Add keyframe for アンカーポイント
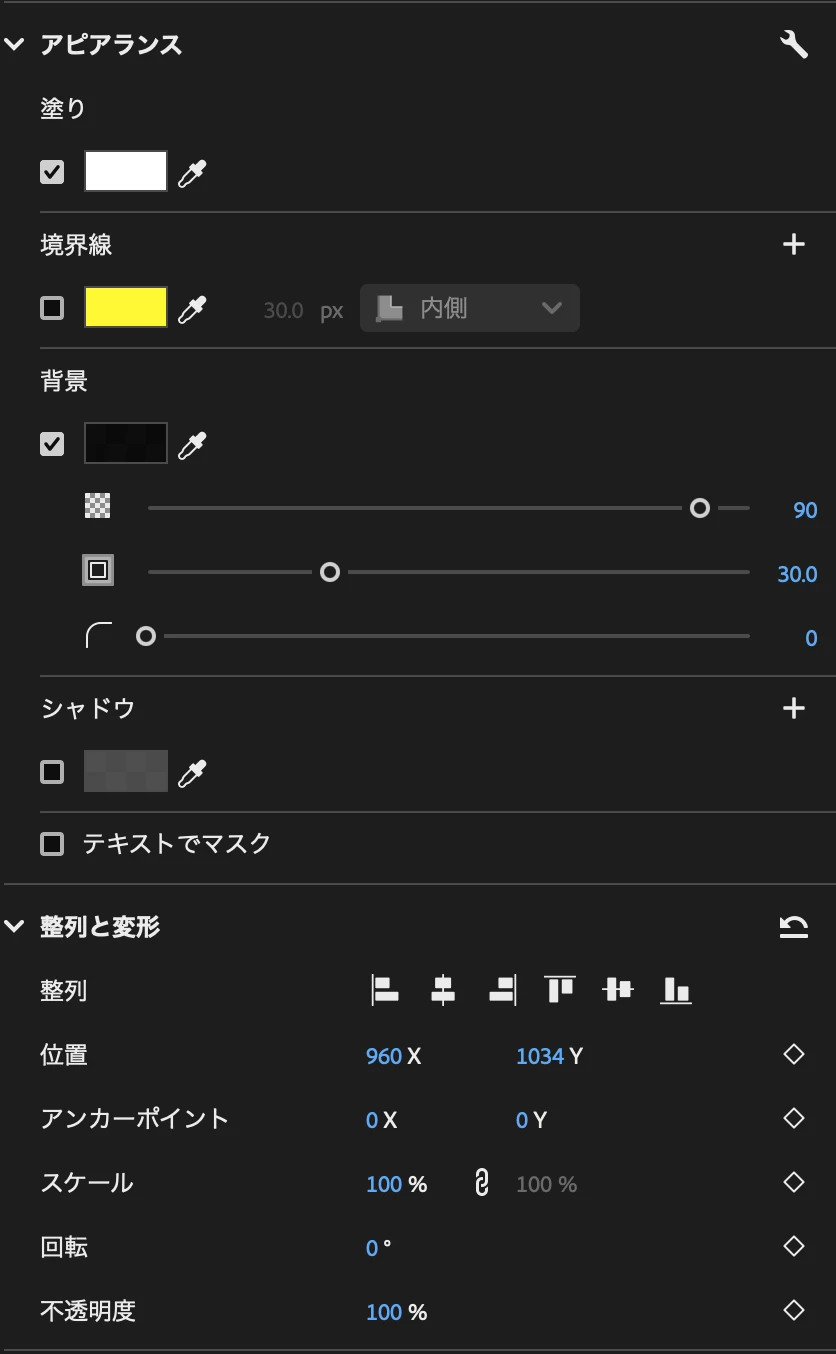This screenshot has width=836, height=1354. 794,1118
